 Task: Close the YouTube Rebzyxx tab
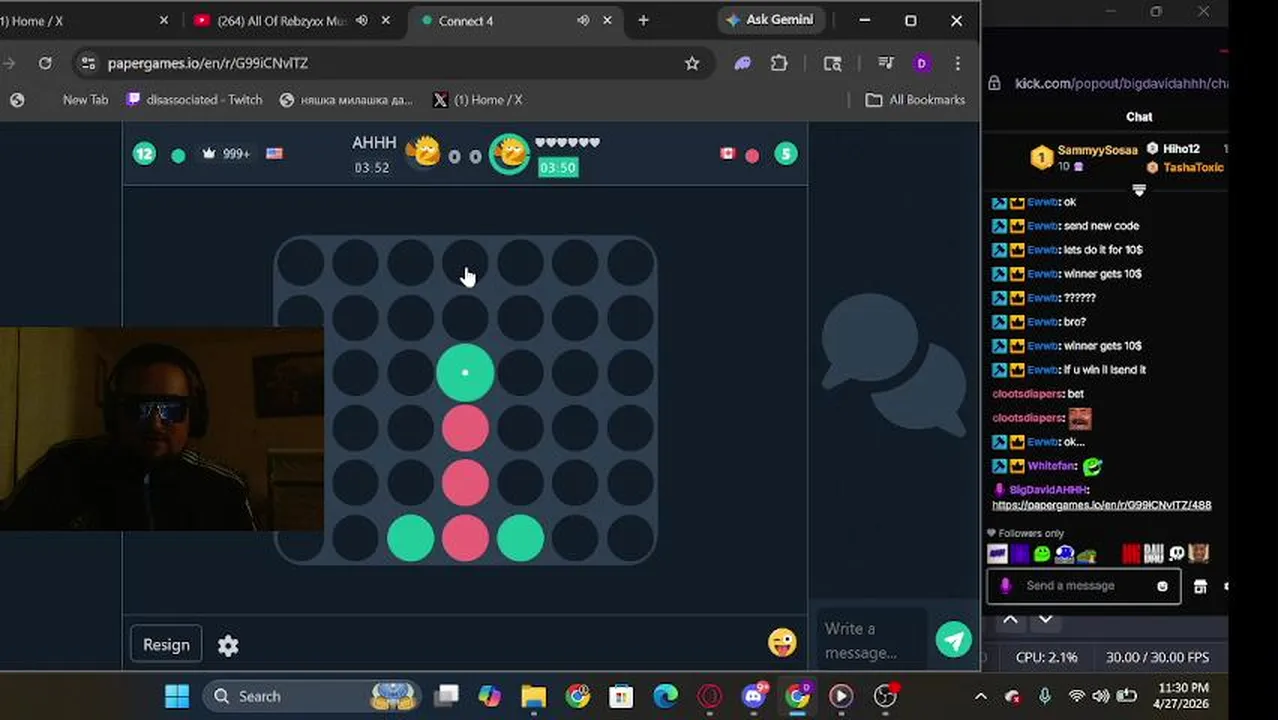coord(385,20)
